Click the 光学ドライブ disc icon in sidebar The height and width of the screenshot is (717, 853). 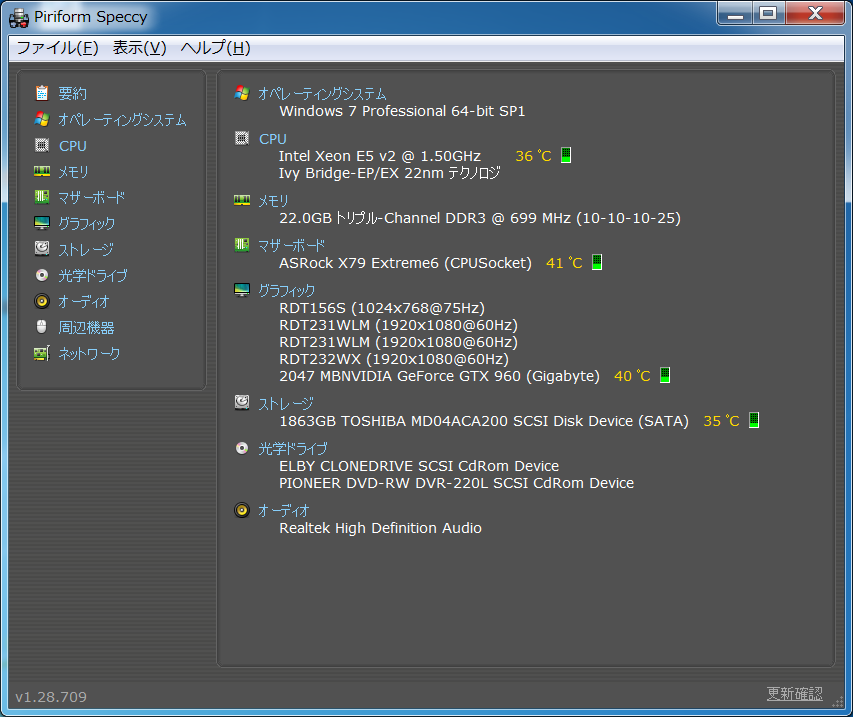pos(42,275)
